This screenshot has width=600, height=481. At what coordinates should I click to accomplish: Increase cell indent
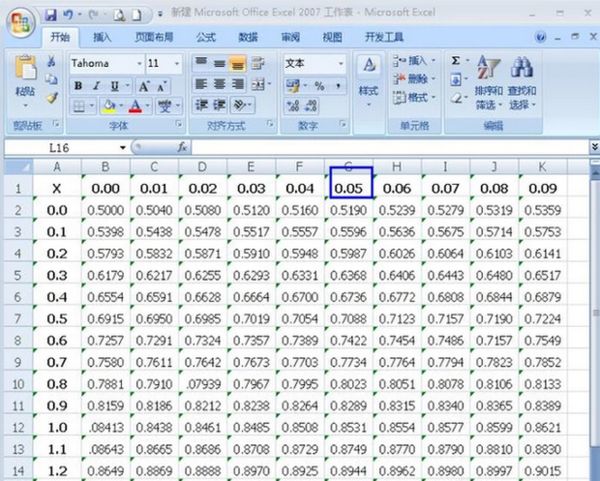219,104
